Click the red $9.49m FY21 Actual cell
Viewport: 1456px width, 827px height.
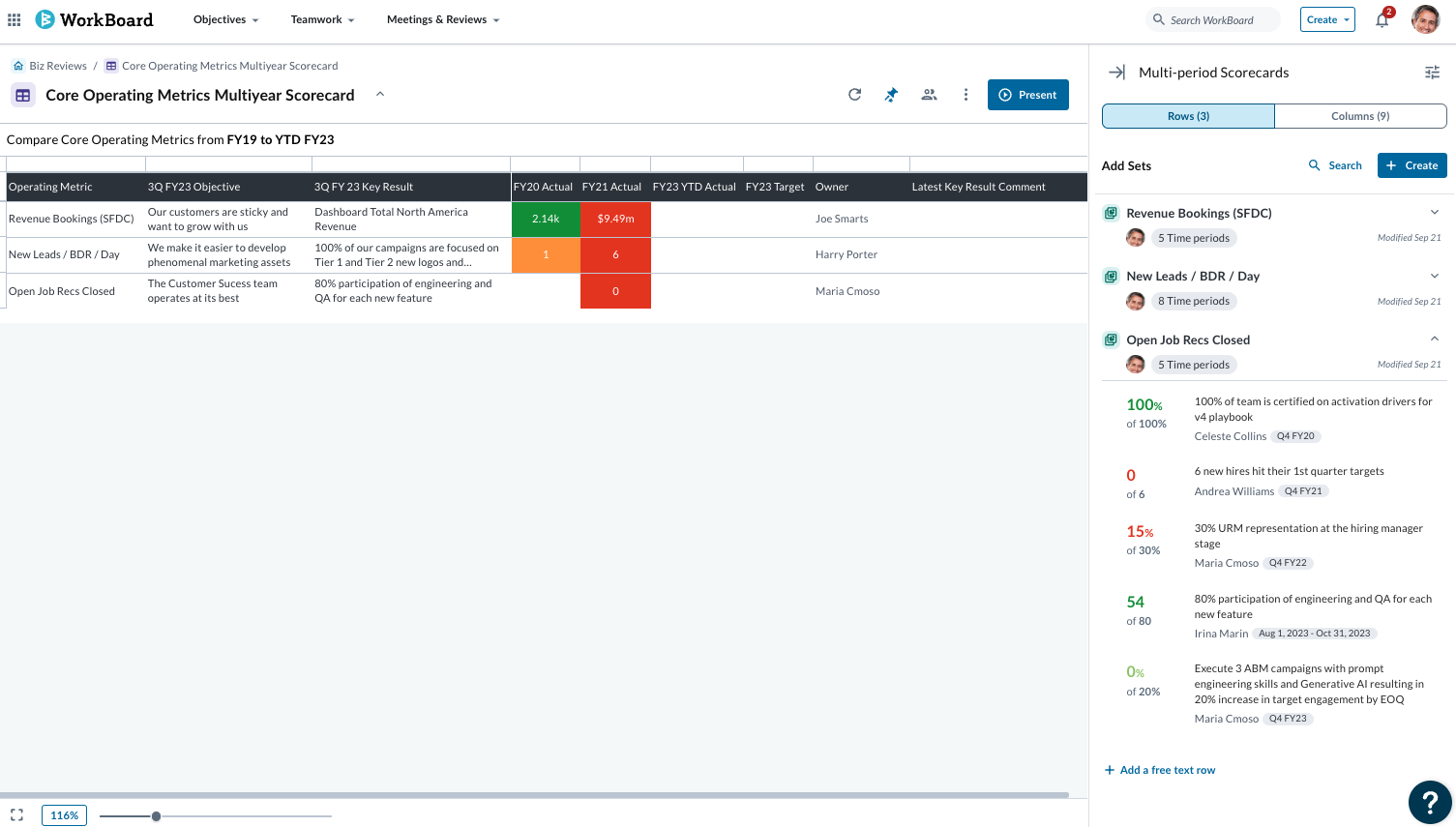615,219
